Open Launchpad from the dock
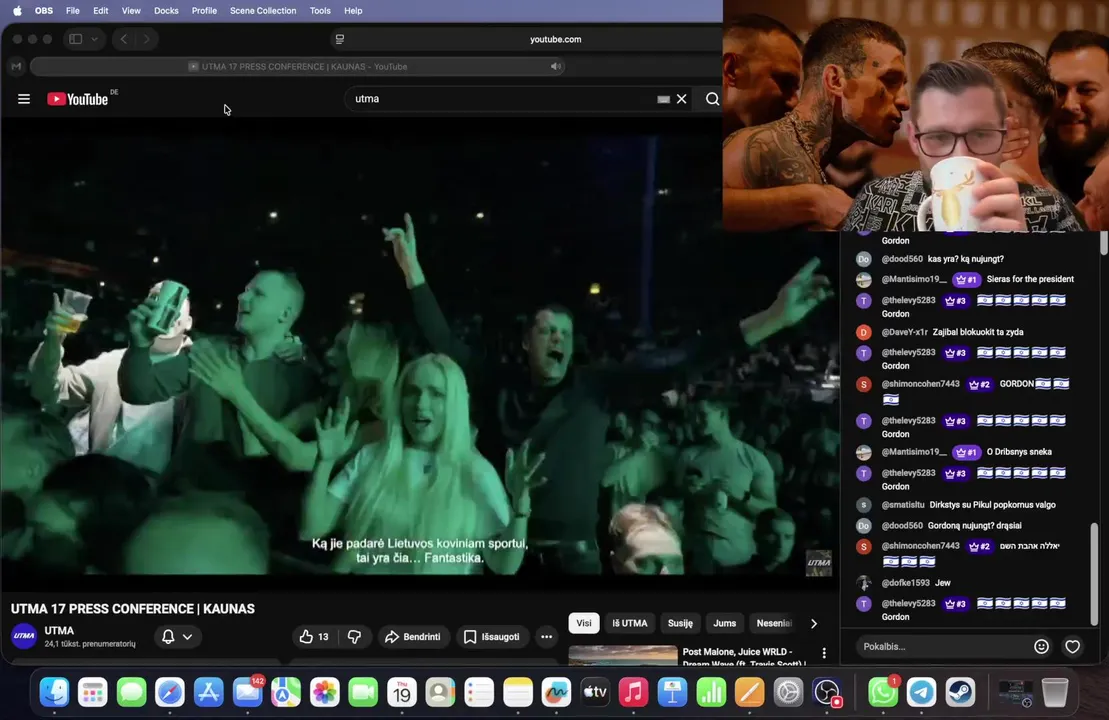This screenshot has height=720, width=1109. point(93,692)
